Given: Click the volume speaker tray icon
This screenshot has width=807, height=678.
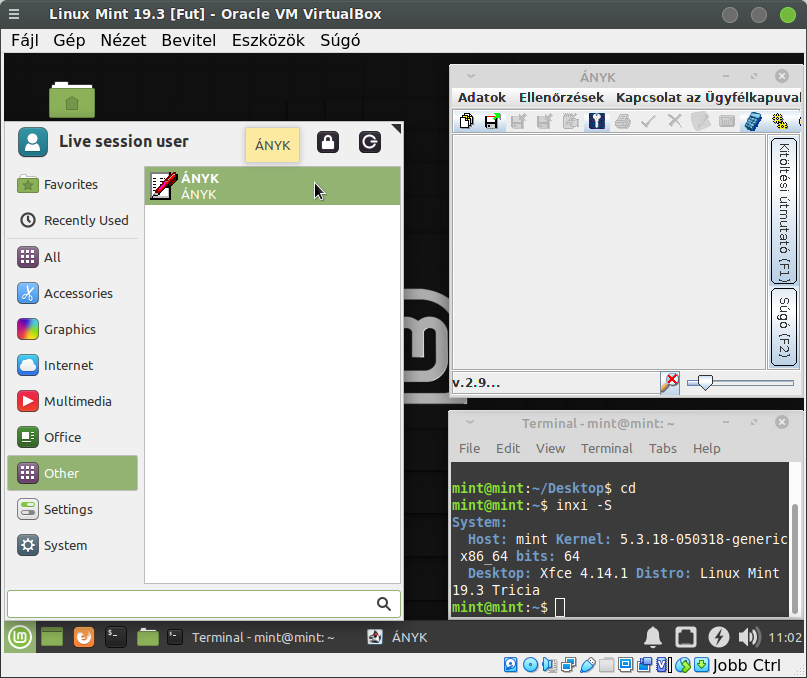Looking at the screenshot, I should pyautogui.click(x=749, y=637).
